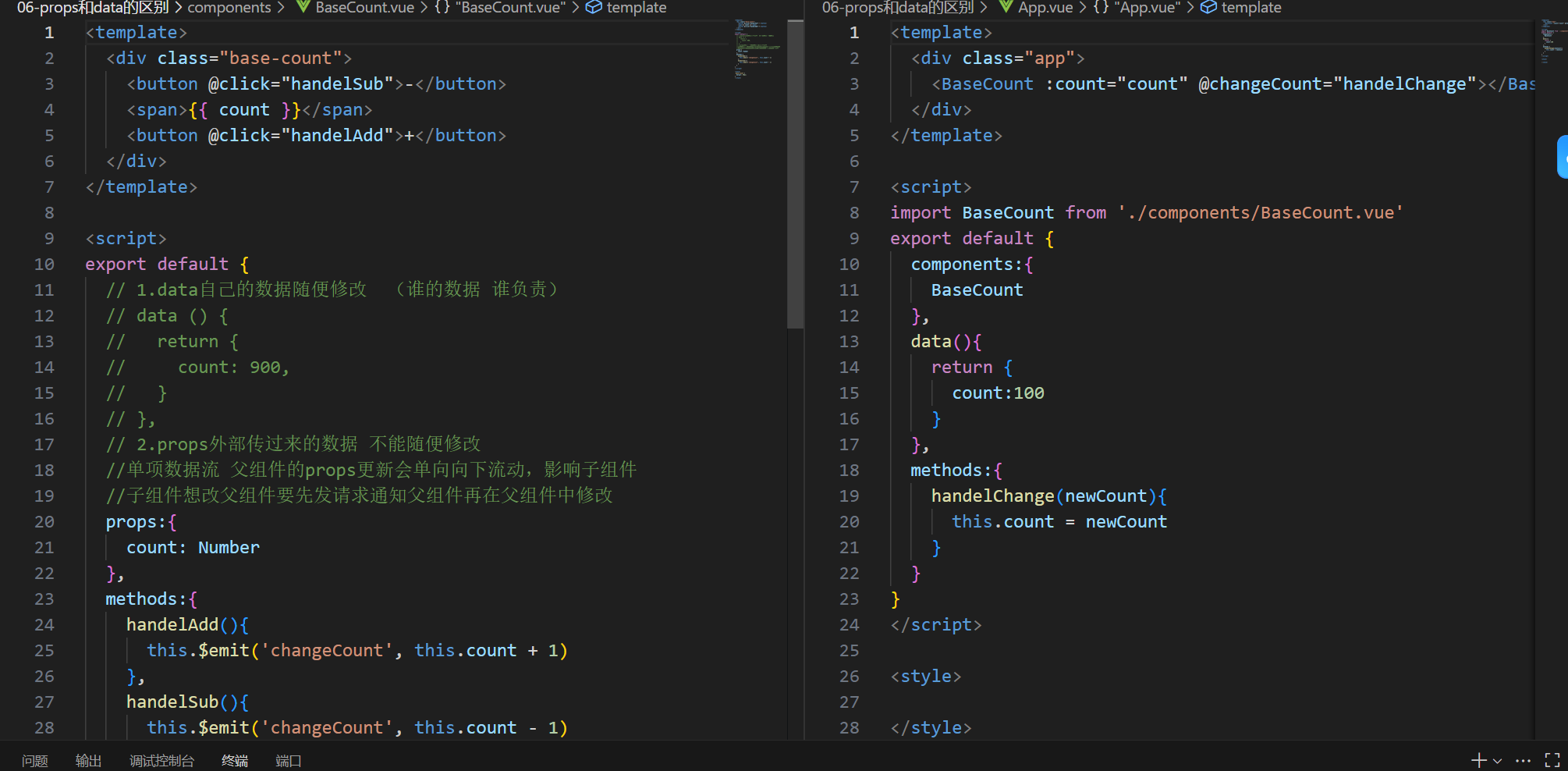Click the comment starting '//单项数据流'
Image resolution: width=1568 pixels, height=771 pixels.
pos(371,471)
